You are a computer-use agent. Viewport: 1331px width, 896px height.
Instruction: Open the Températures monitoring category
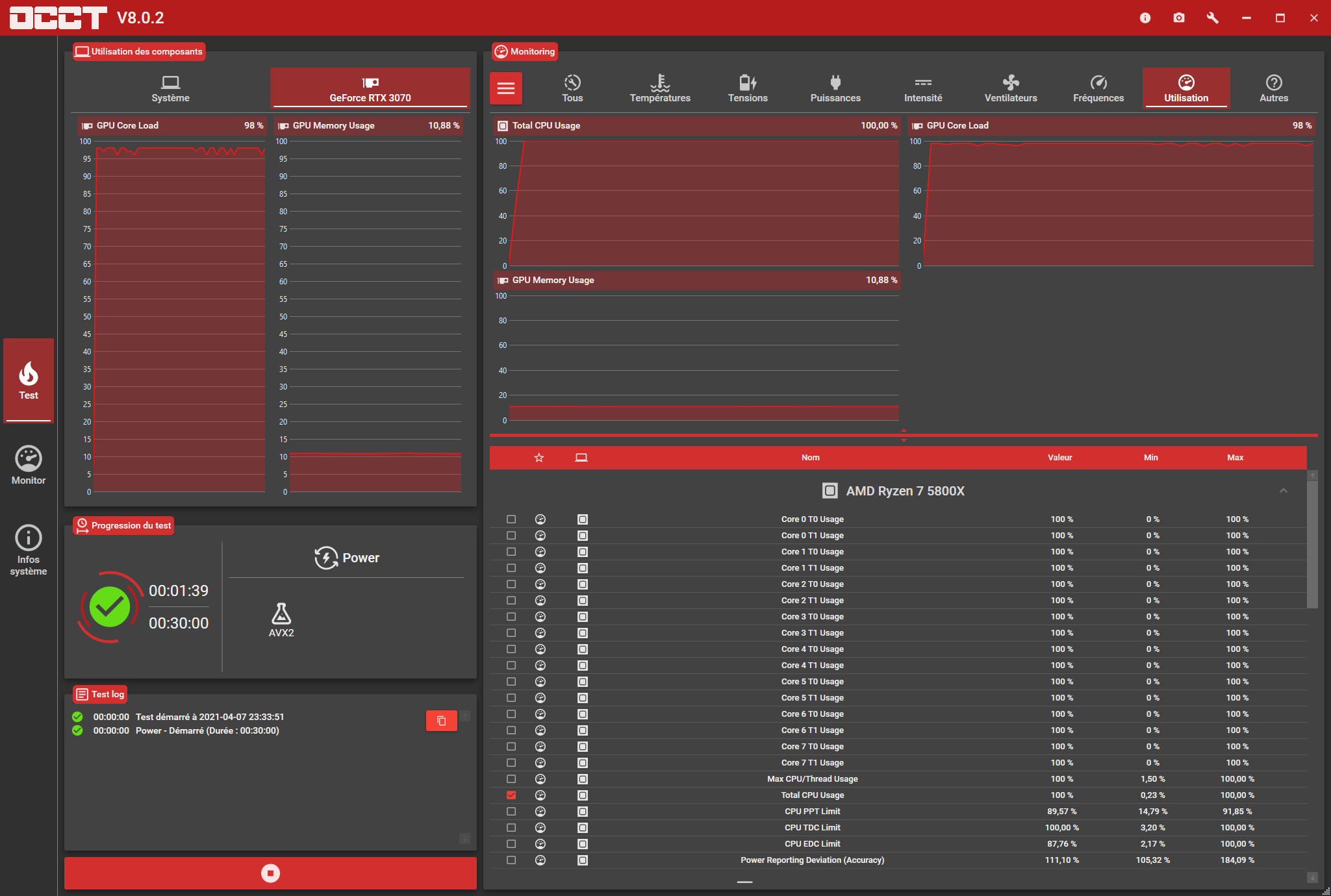click(x=660, y=88)
